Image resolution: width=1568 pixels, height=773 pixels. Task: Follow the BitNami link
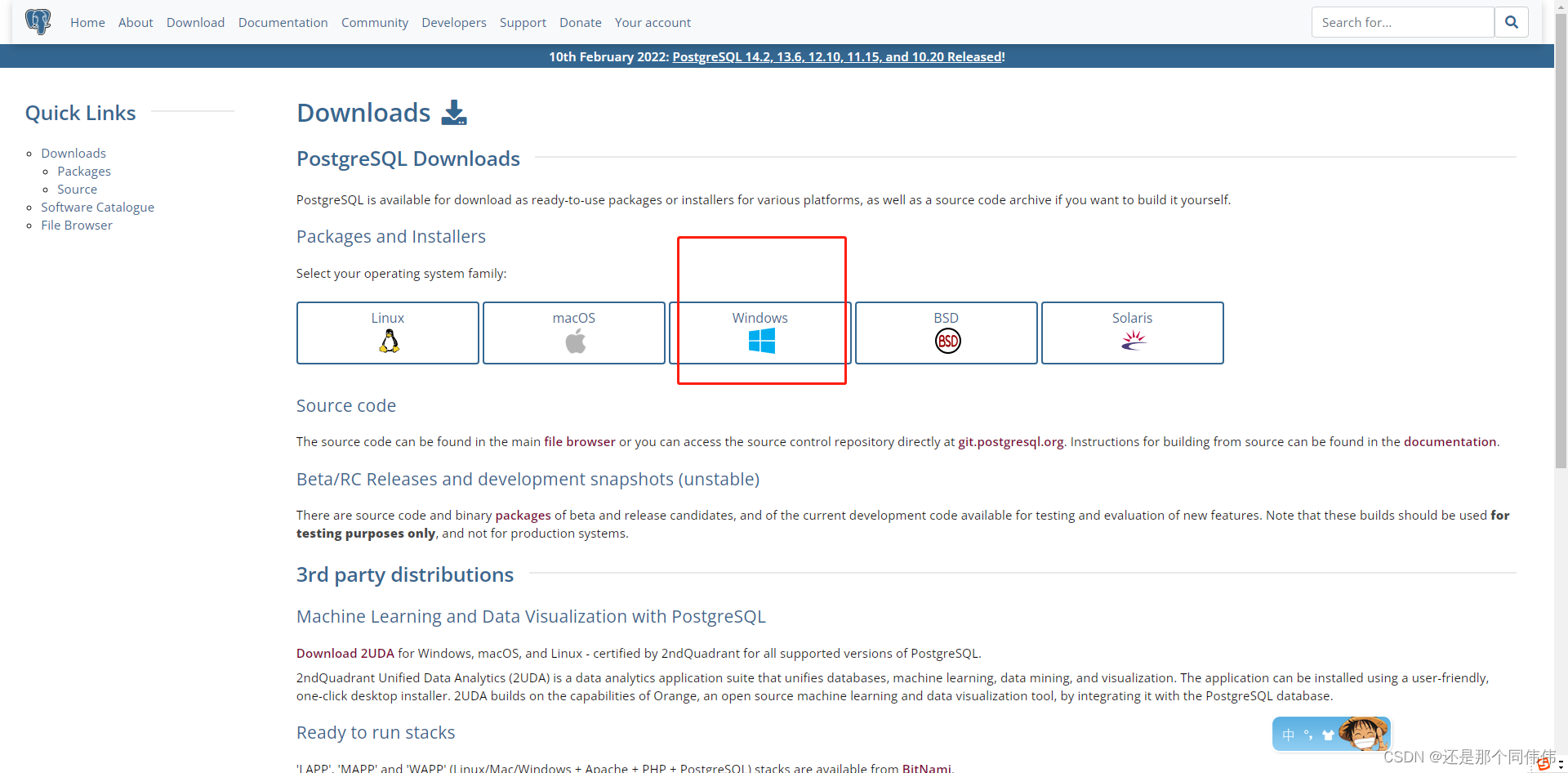click(927, 768)
